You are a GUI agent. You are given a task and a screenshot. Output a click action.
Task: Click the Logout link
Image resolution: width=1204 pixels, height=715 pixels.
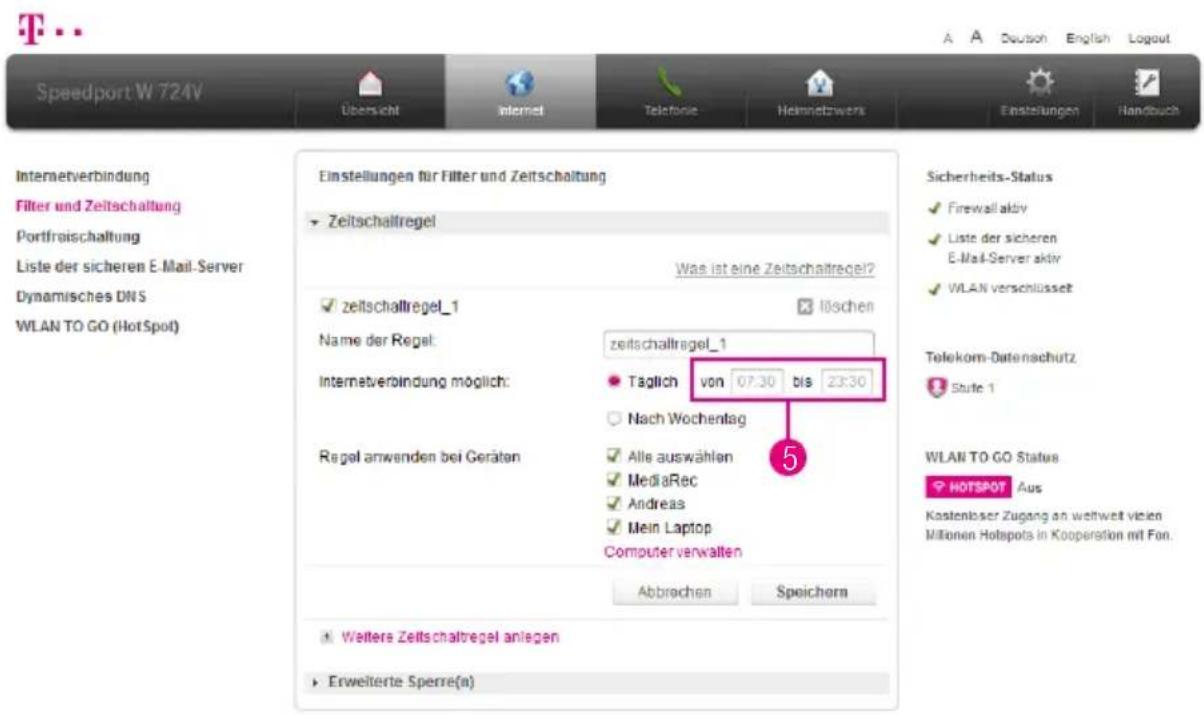coord(1147,37)
